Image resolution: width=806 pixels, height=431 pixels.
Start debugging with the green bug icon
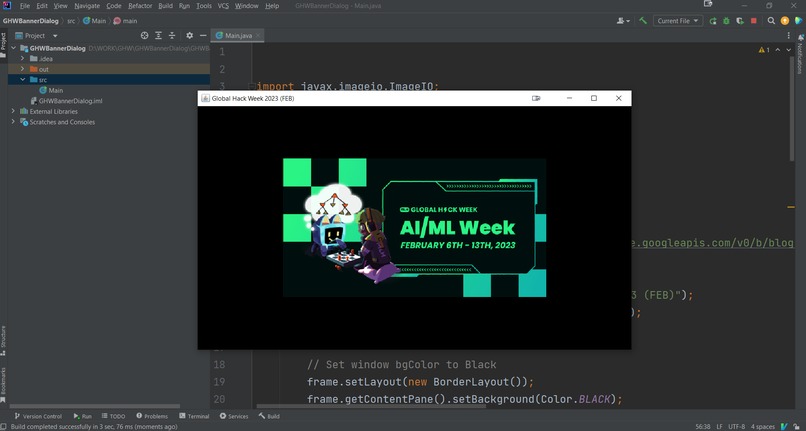(x=726, y=21)
